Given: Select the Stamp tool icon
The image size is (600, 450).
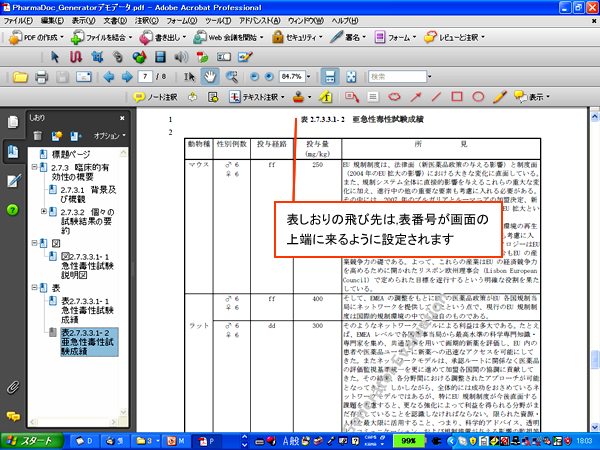Looking at the screenshot, I should pyautogui.click(x=298, y=97).
